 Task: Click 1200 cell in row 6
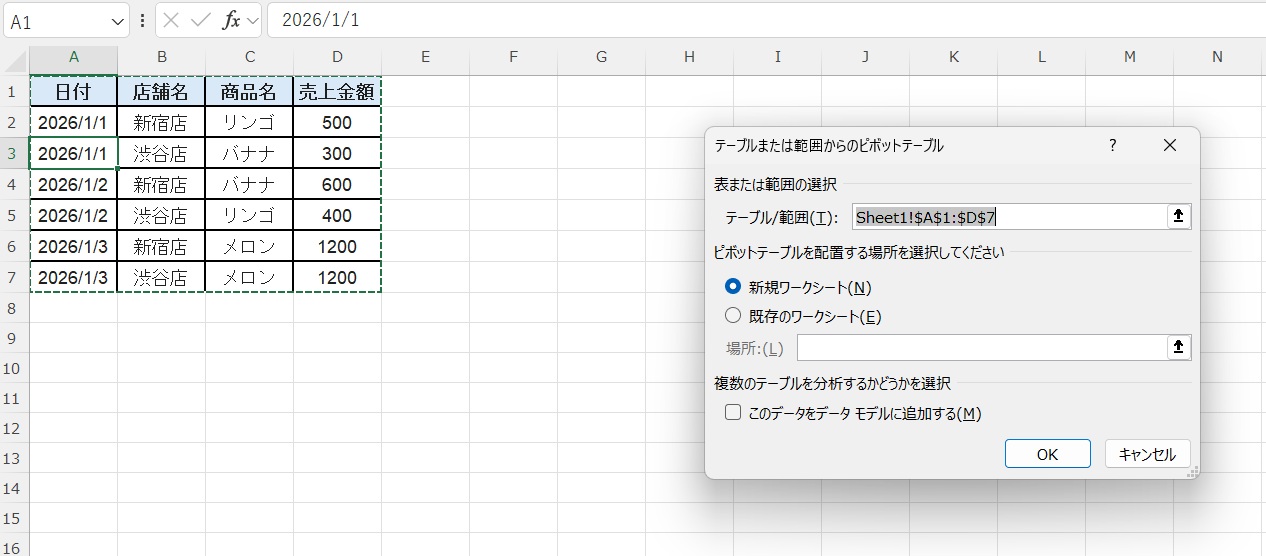coord(337,246)
